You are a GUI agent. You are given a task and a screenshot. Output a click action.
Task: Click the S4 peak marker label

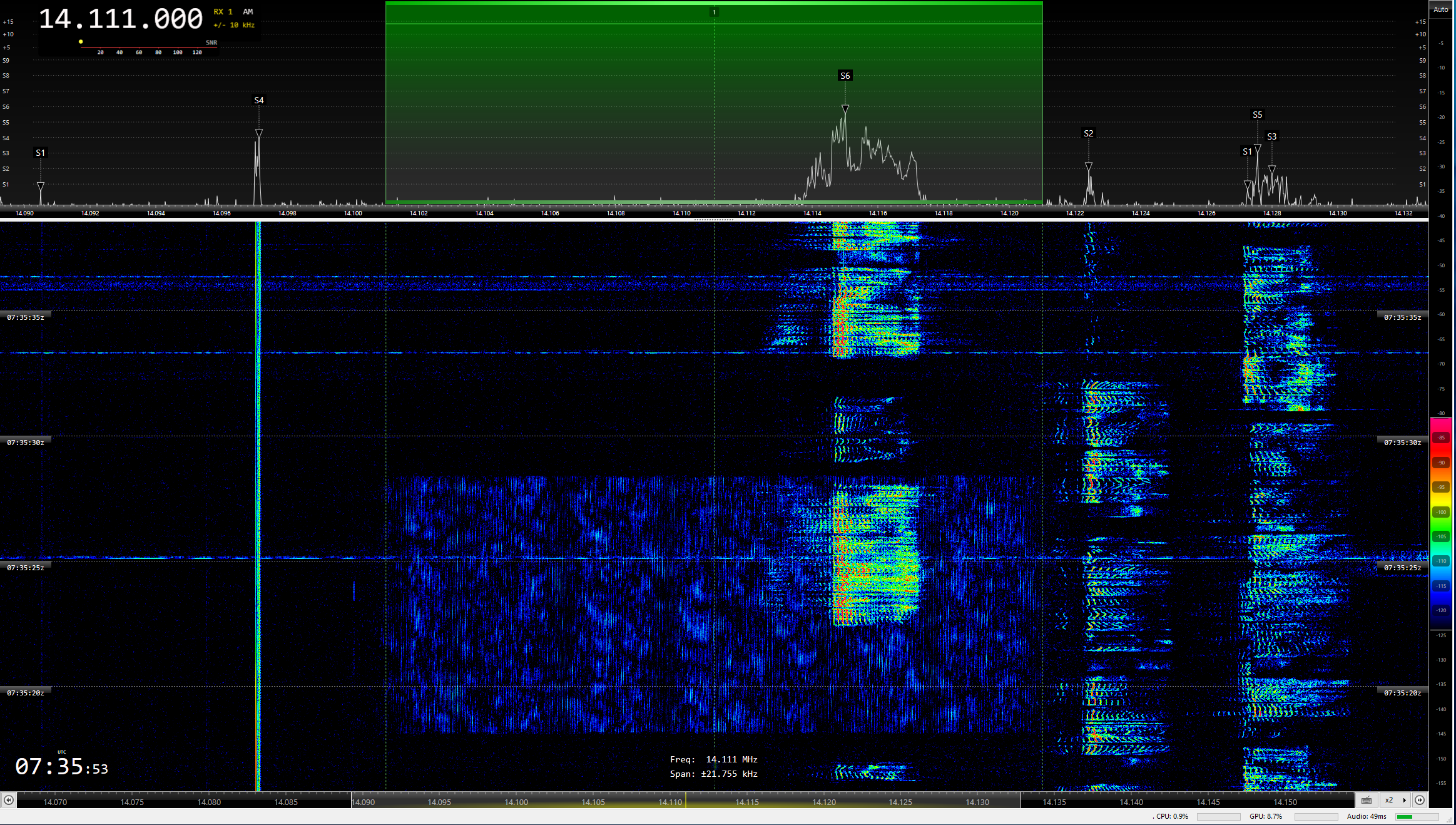click(x=258, y=100)
